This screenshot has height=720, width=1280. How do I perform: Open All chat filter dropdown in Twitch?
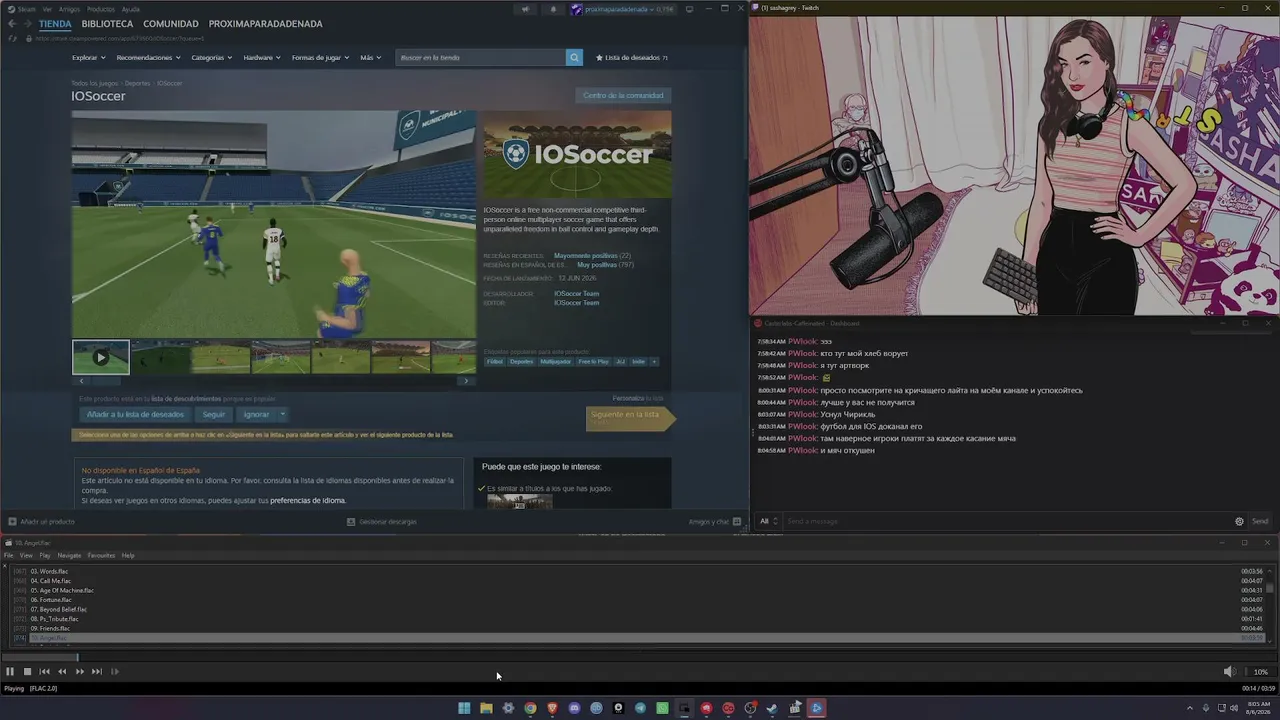click(769, 521)
